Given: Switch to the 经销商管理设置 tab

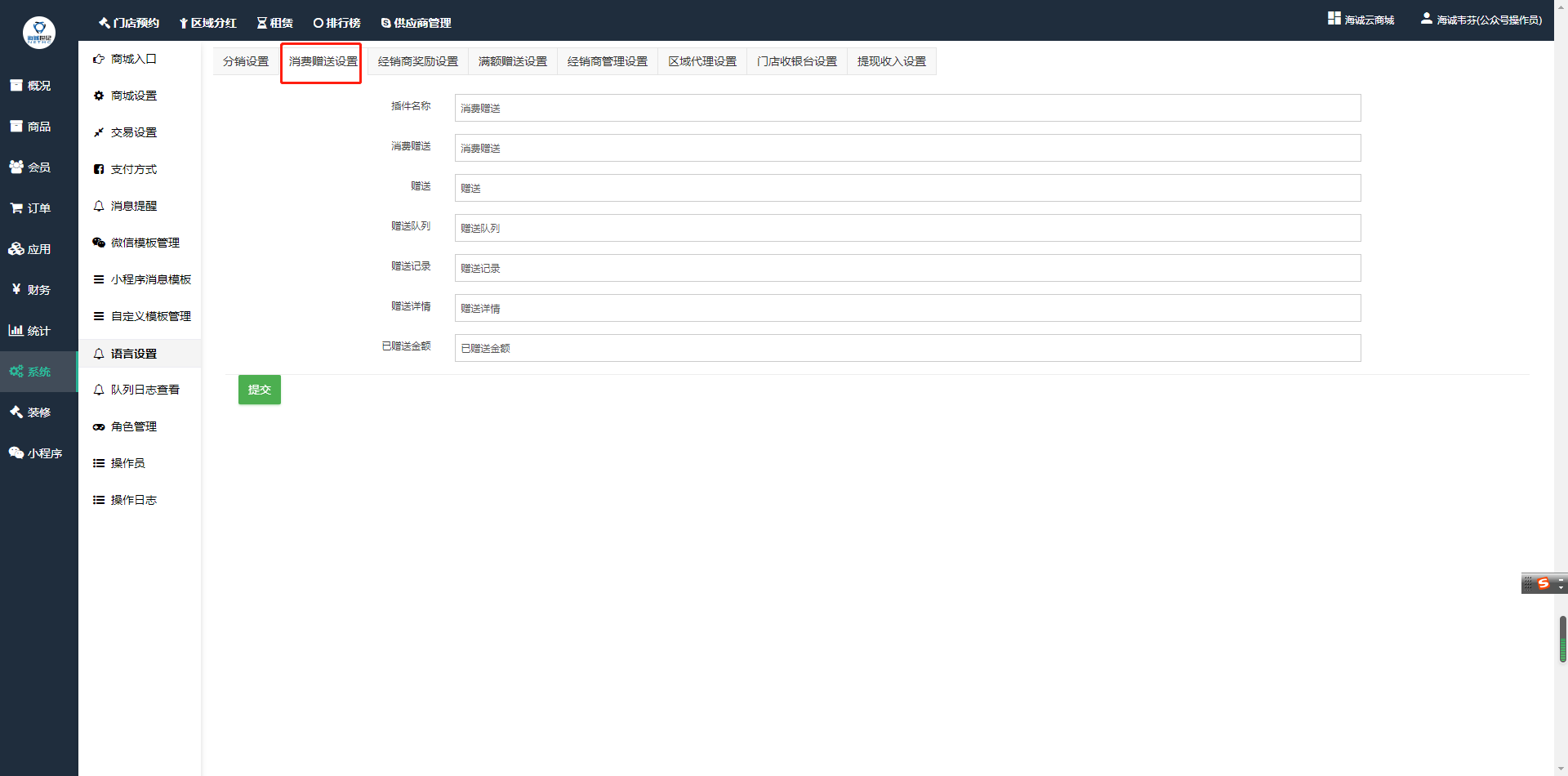Looking at the screenshot, I should click(608, 61).
